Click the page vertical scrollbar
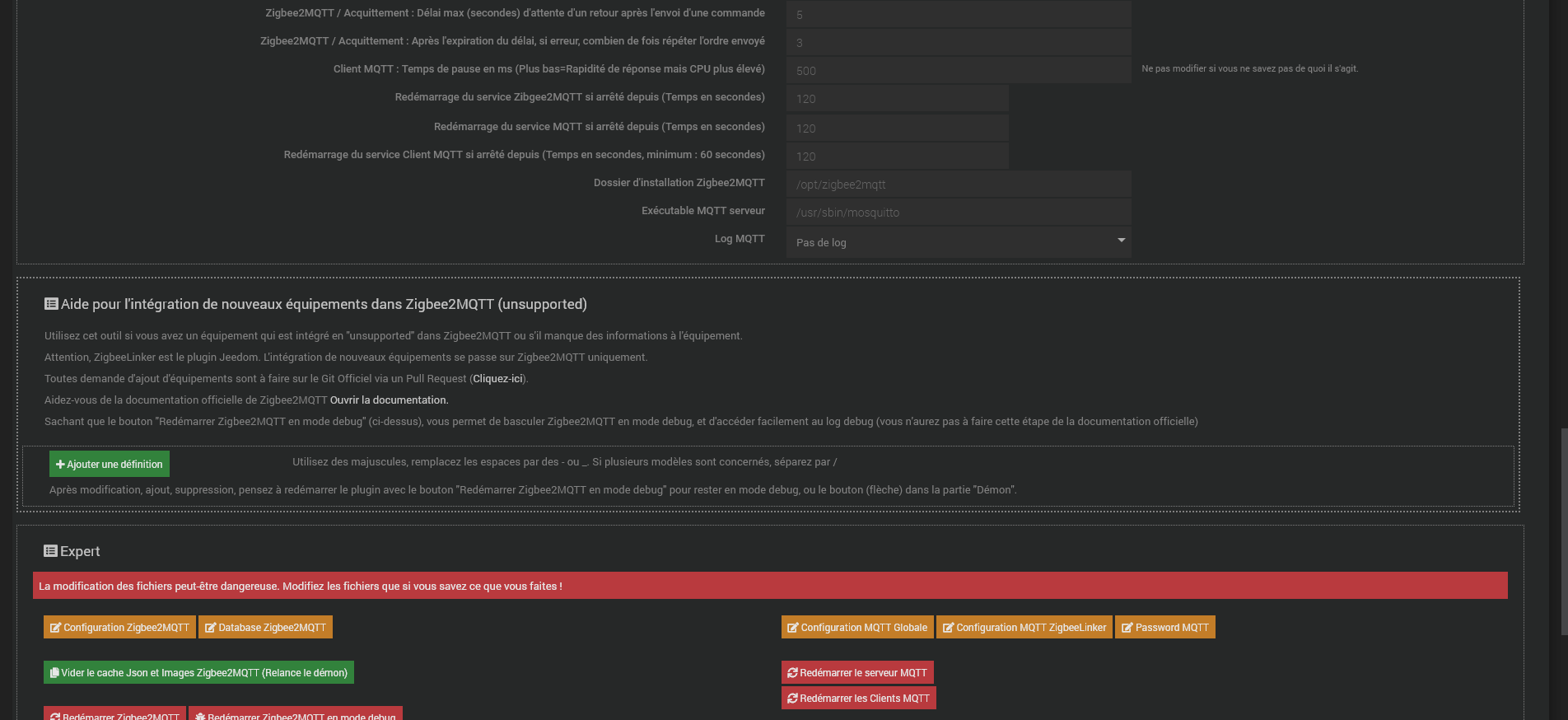Image resolution: width=1568 pixels, height=720 pixels. (1564, 531)
